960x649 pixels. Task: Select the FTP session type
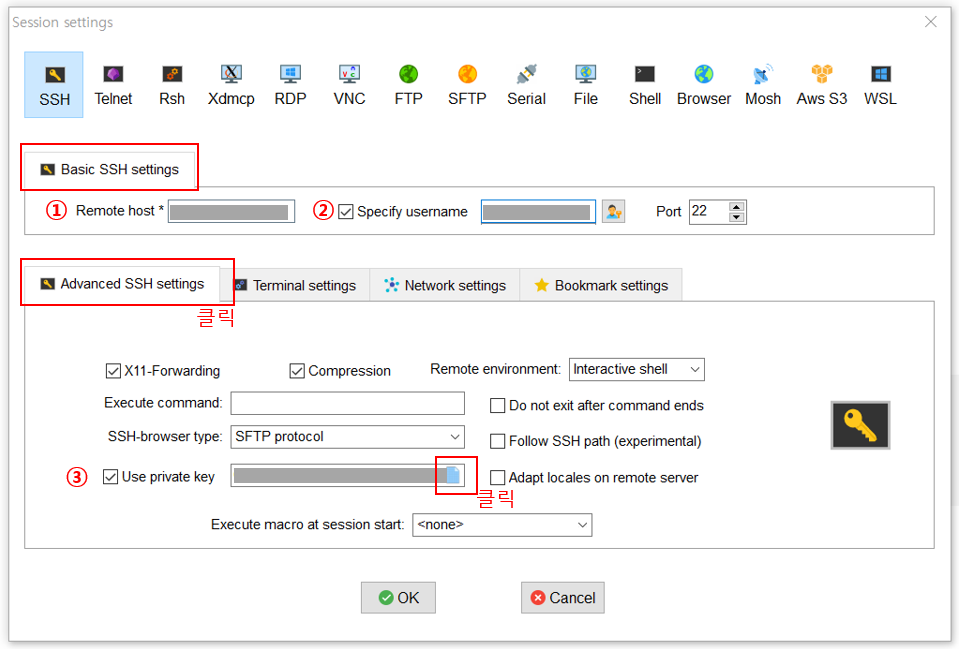click(x=408, y=84)
